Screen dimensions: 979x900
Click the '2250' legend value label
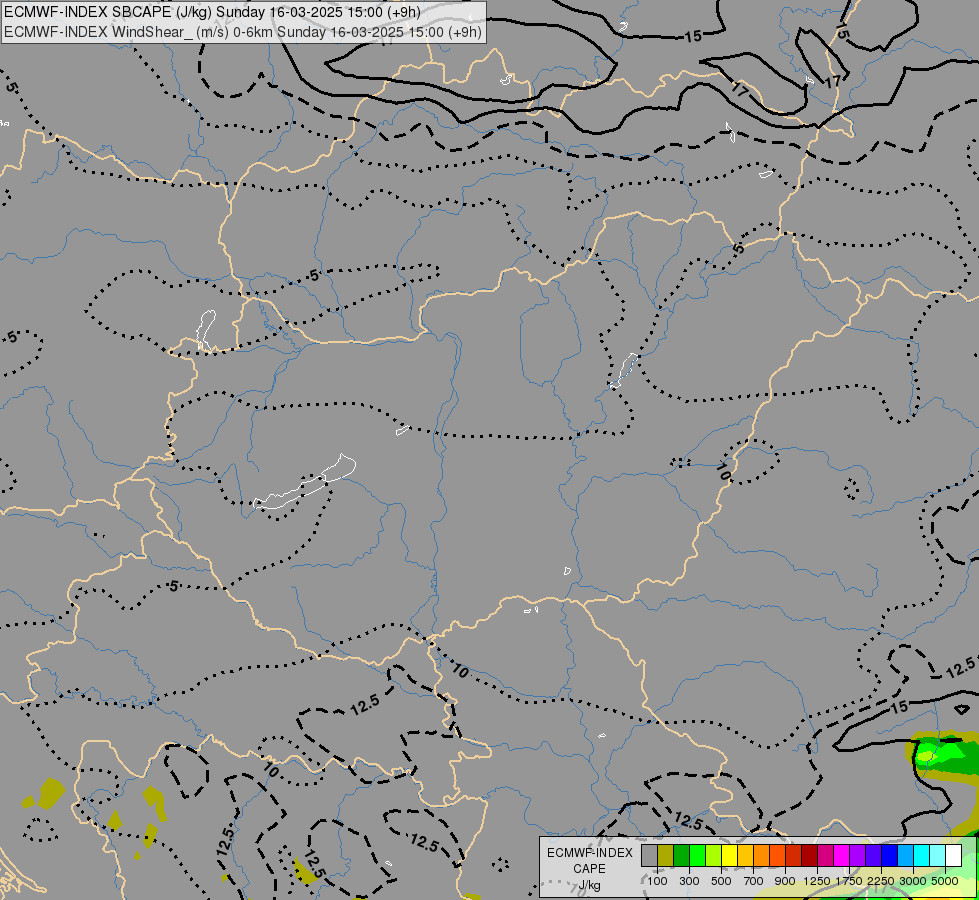[x=881, y=881]
